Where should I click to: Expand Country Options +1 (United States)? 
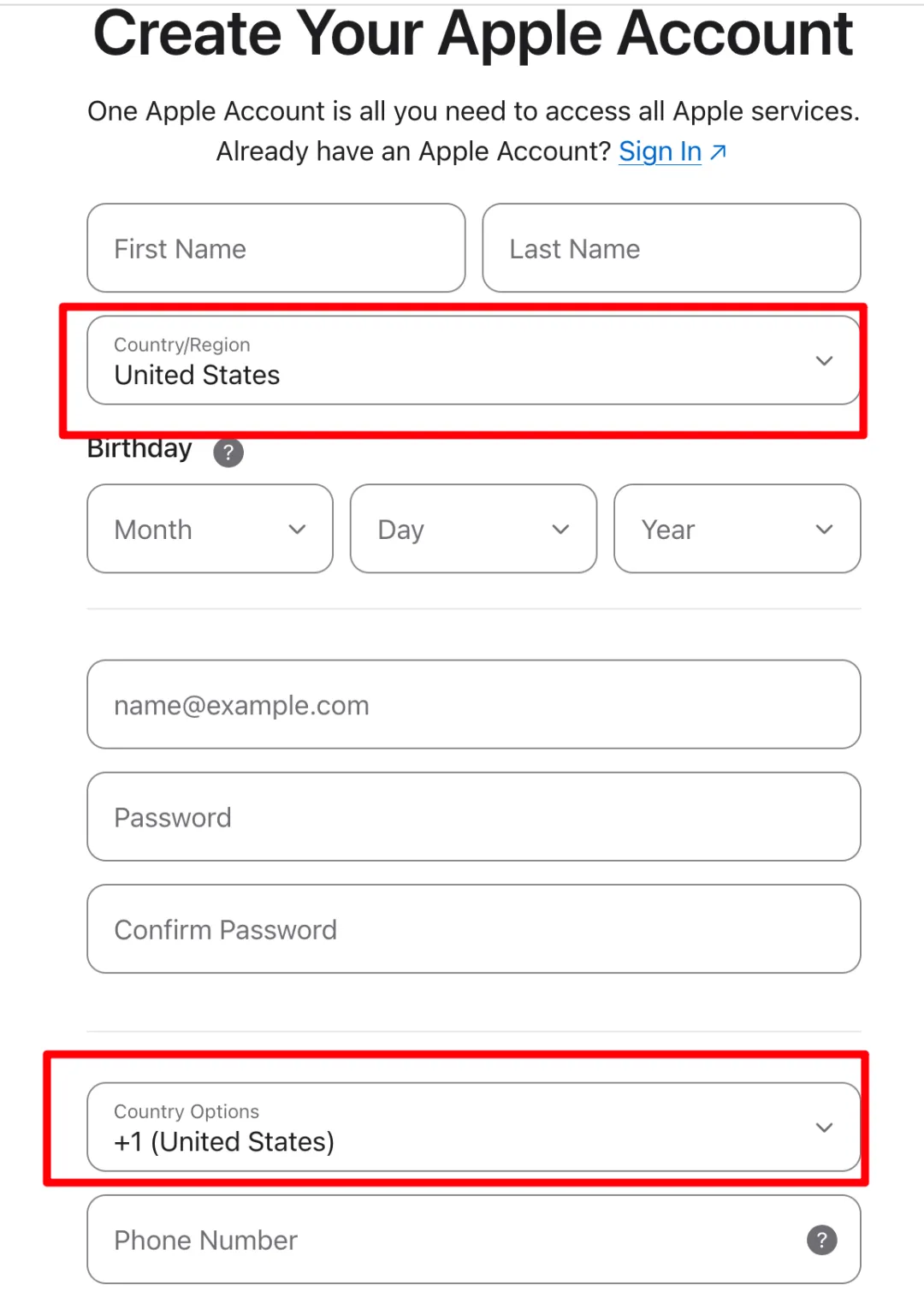click(x=474, y=1127)
